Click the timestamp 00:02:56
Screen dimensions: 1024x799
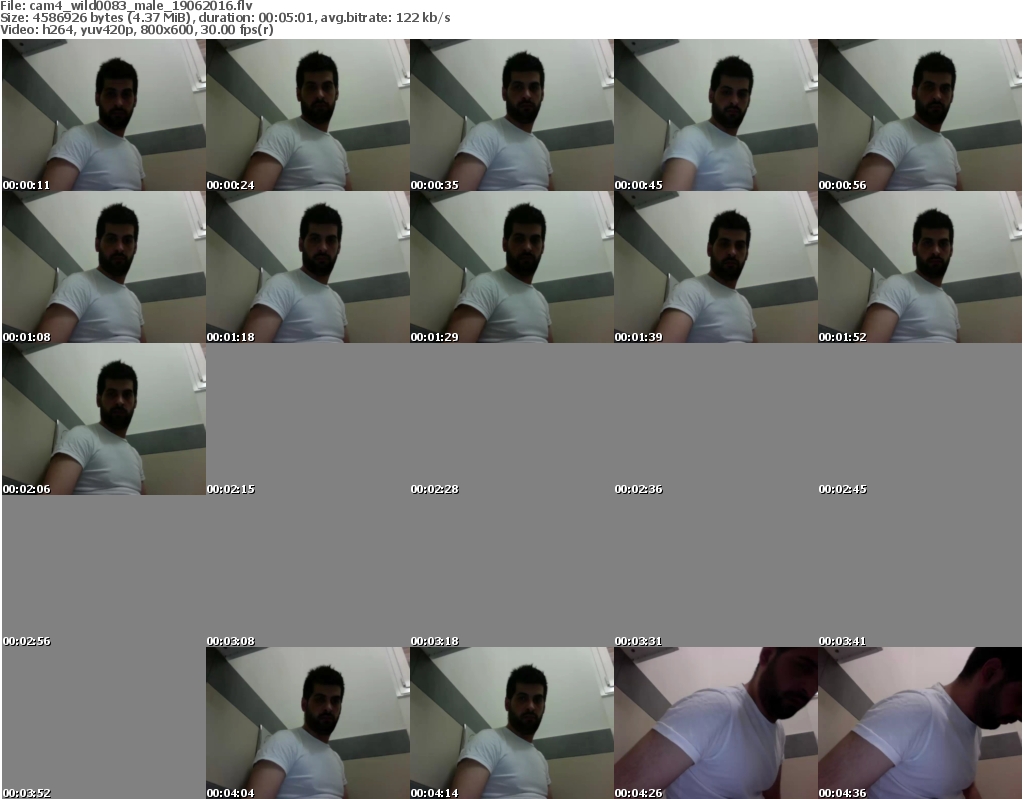tap(26, 642)
